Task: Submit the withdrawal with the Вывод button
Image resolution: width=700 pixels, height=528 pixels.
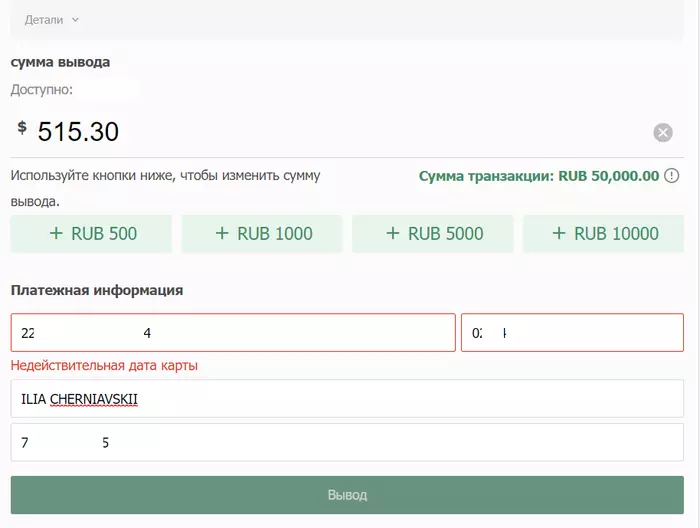Action: coord(347,495)
